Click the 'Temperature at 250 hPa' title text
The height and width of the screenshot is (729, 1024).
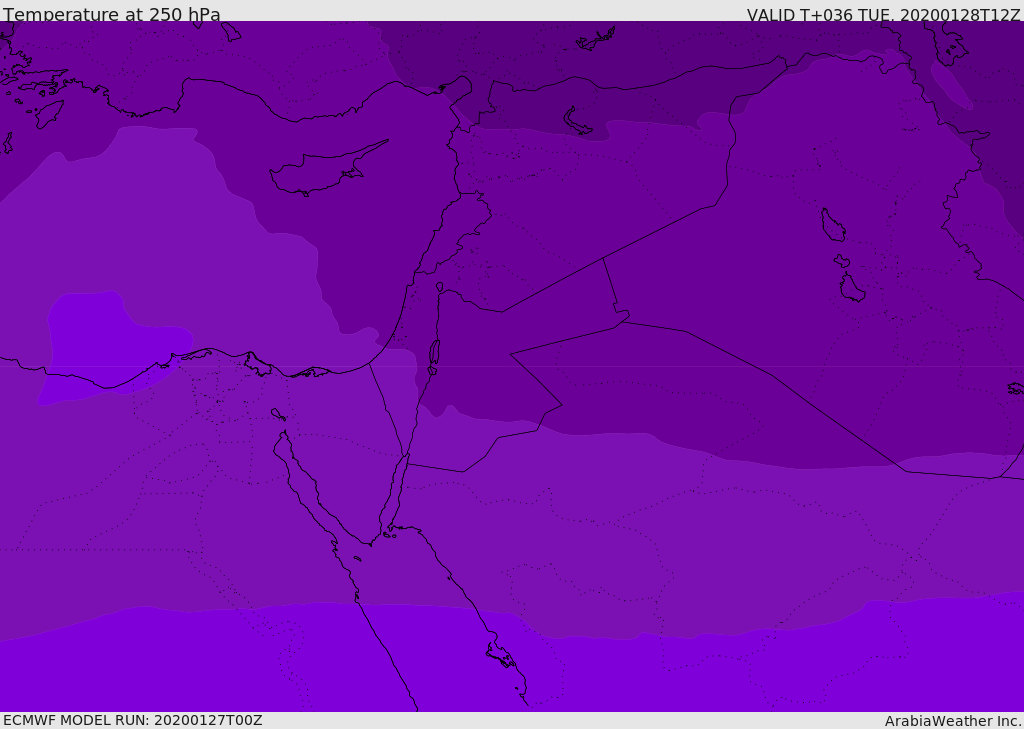tap(112, 14)
